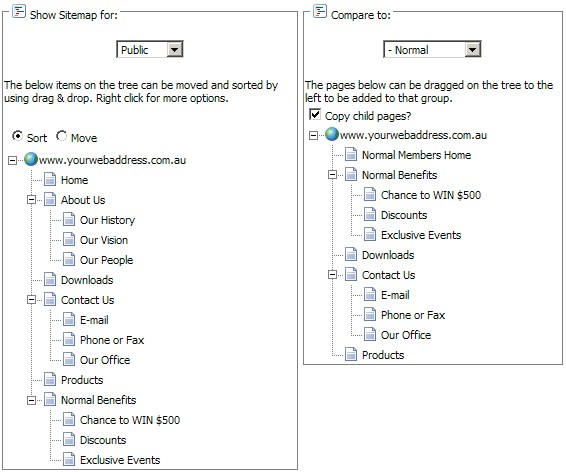Image resolution: width=566 pixels, height=472 pixels.
Task: Open the Normal compare group dropdown
Action: click(432, 49)
